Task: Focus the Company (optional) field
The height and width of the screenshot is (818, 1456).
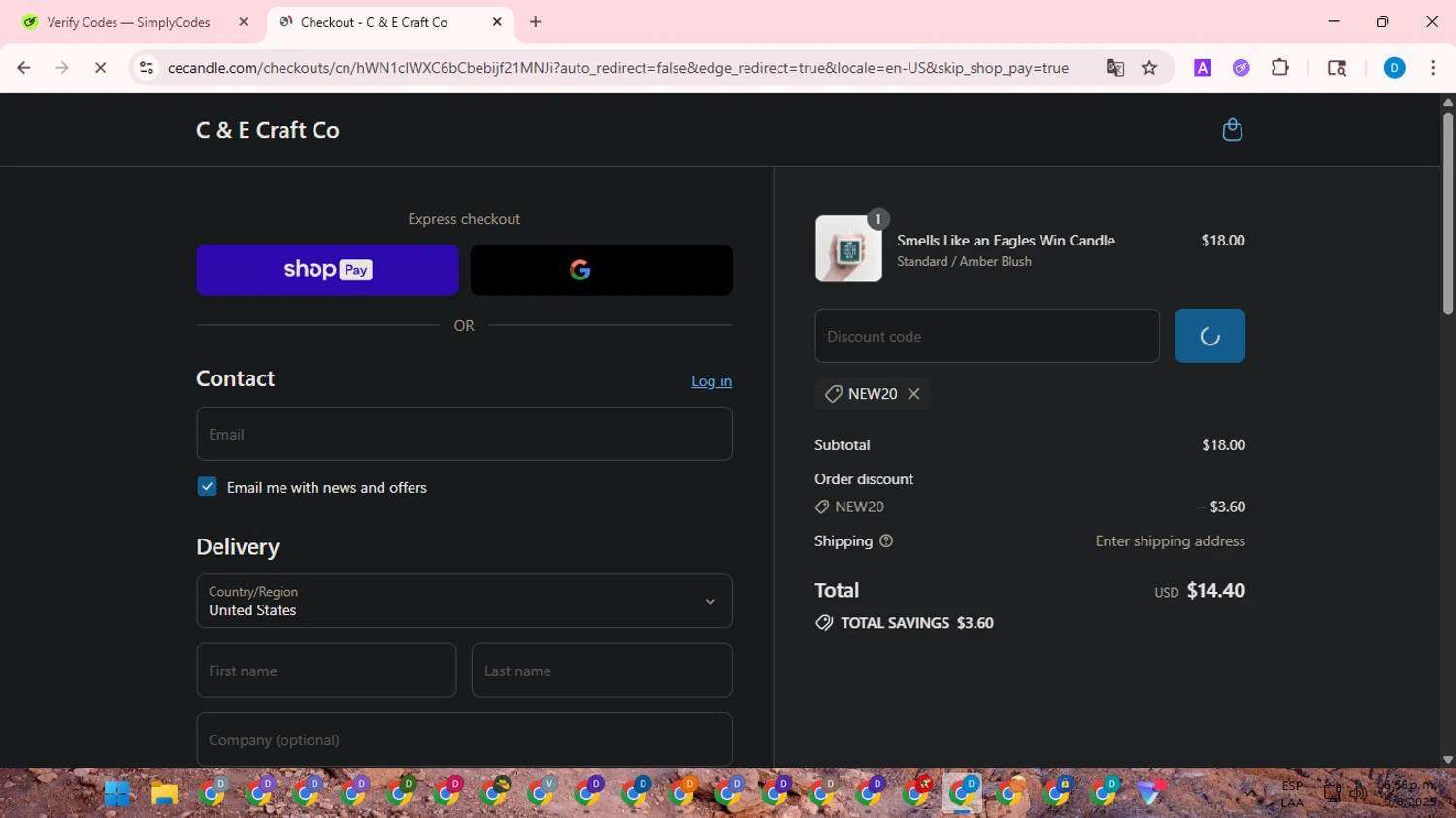Action: [x=464, y=739]
